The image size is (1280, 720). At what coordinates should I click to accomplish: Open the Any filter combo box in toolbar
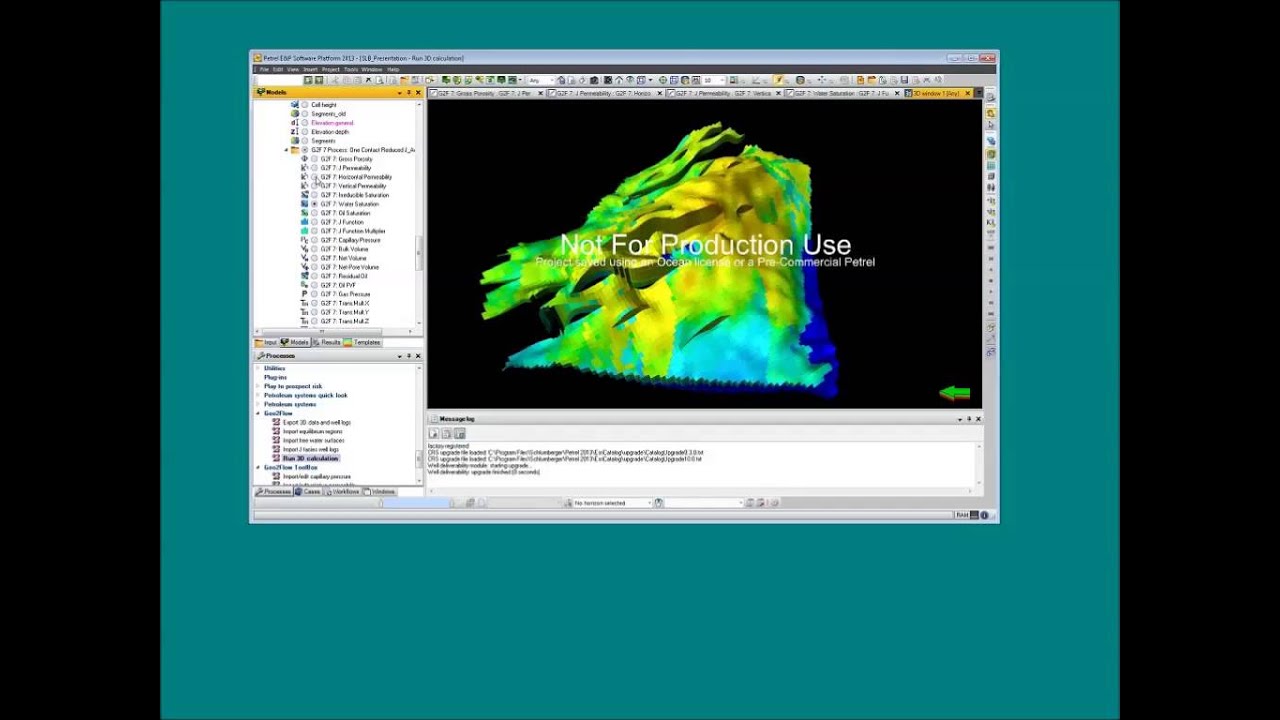pos(540,80)
